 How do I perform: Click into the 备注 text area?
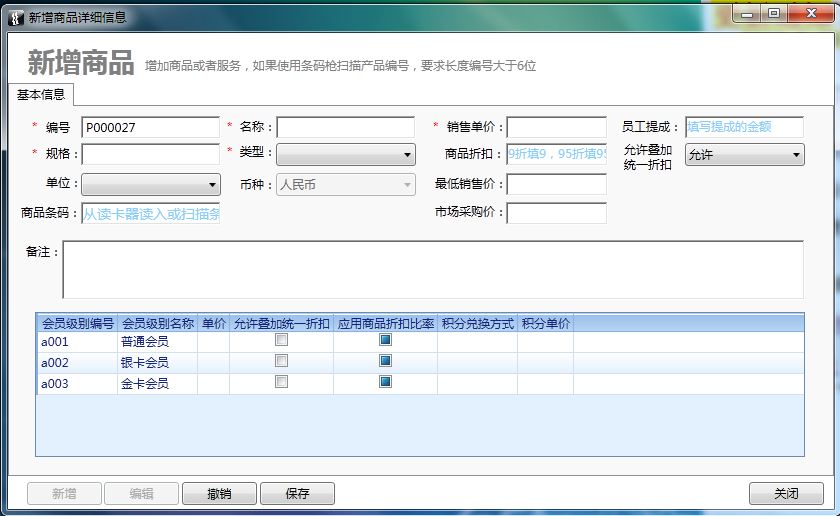click(432, 269)
